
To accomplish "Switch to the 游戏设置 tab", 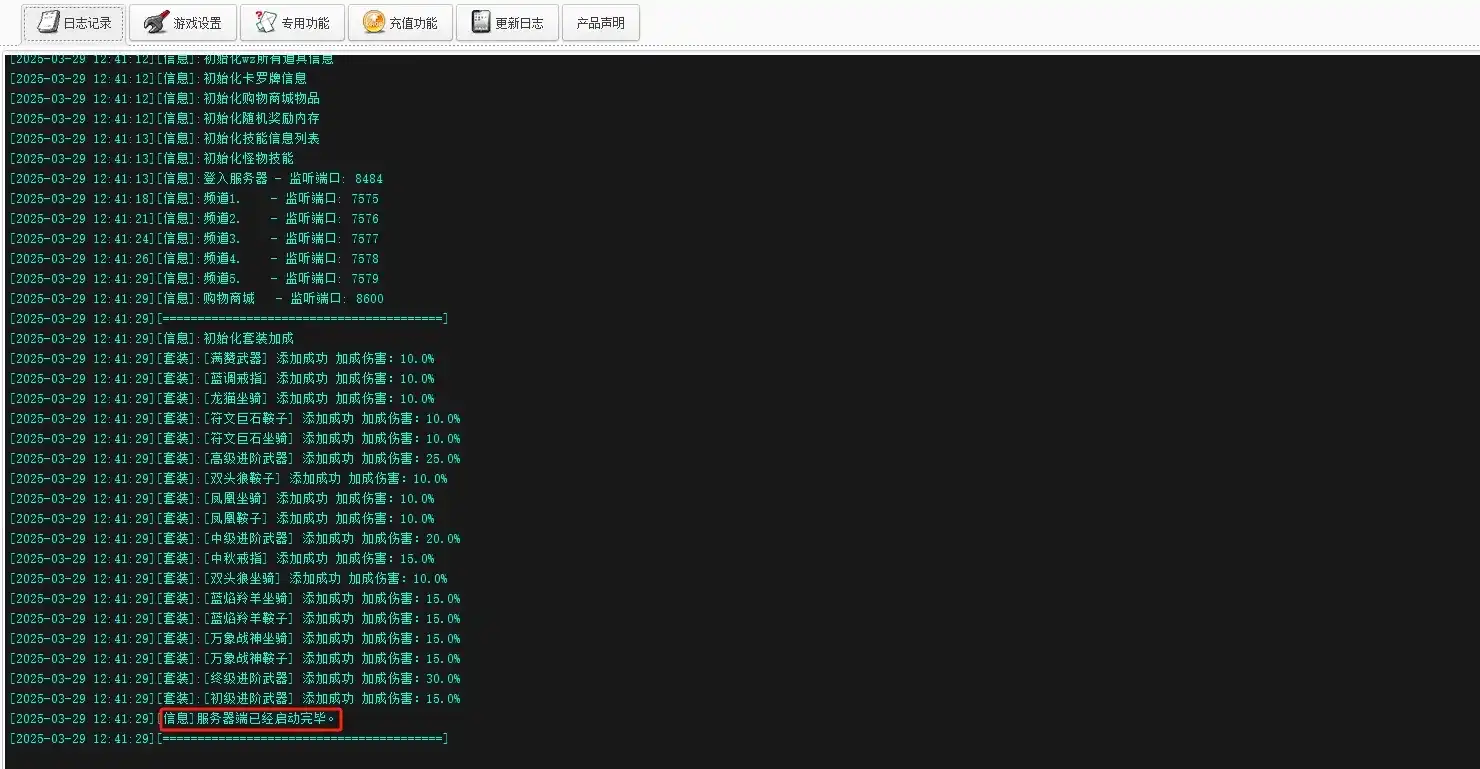I will tap(183, 23).
